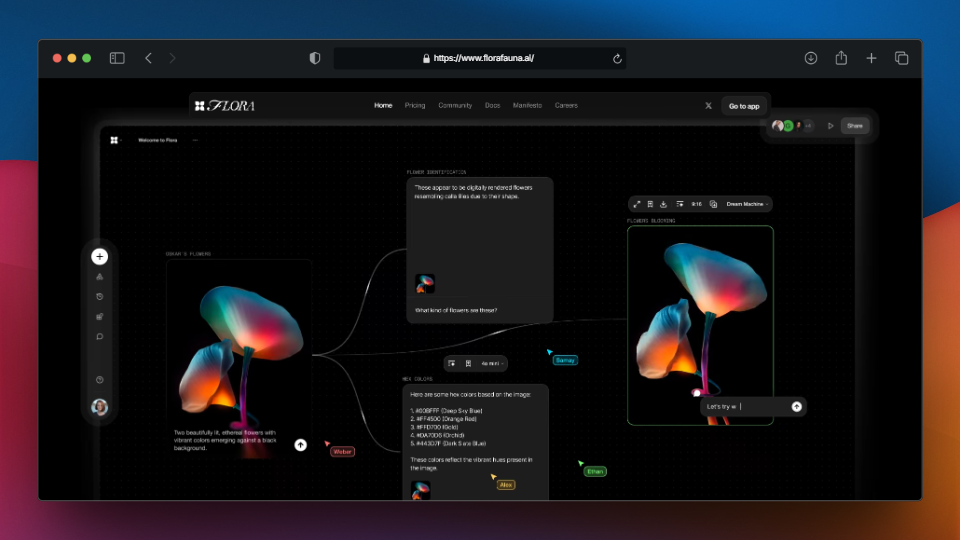Click the settings lines icon beside 9:16
The height and width of the screenshot is (540, 960).
(680, 204)
